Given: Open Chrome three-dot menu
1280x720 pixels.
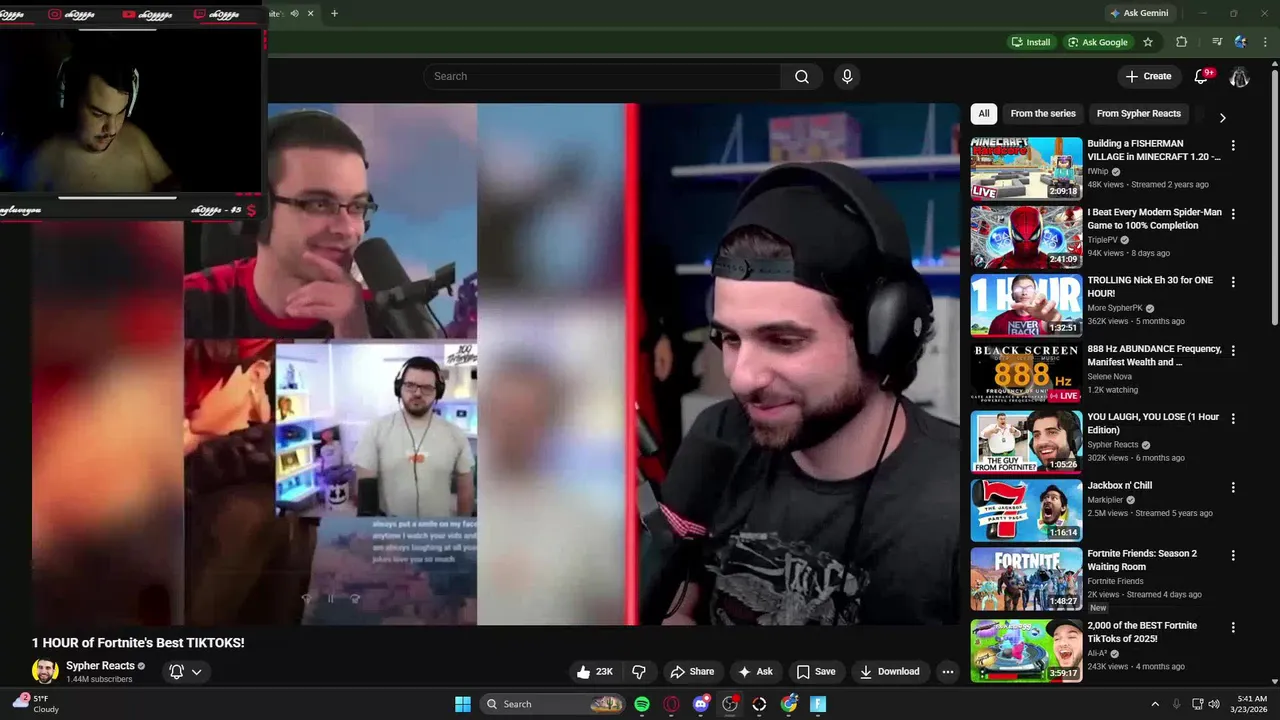Looking at the screenshot, I should 1265,42.
